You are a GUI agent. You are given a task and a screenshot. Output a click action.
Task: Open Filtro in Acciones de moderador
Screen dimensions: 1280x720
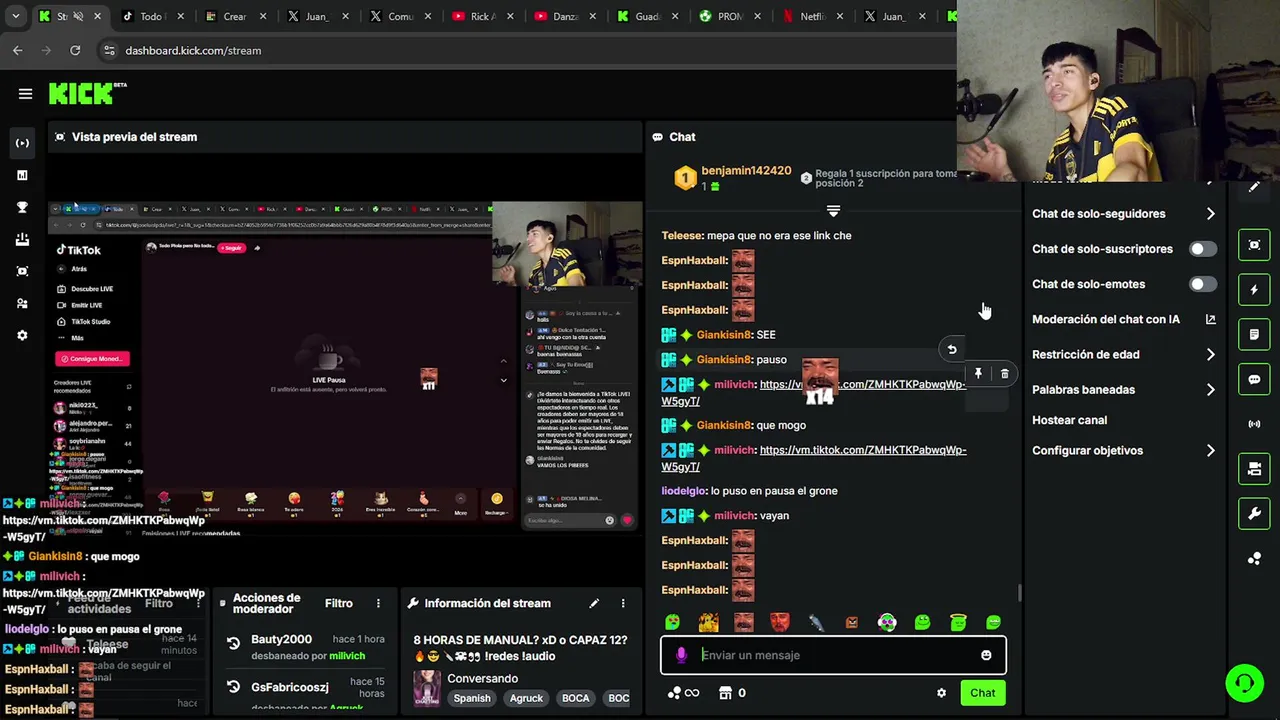tap(339, 603)
